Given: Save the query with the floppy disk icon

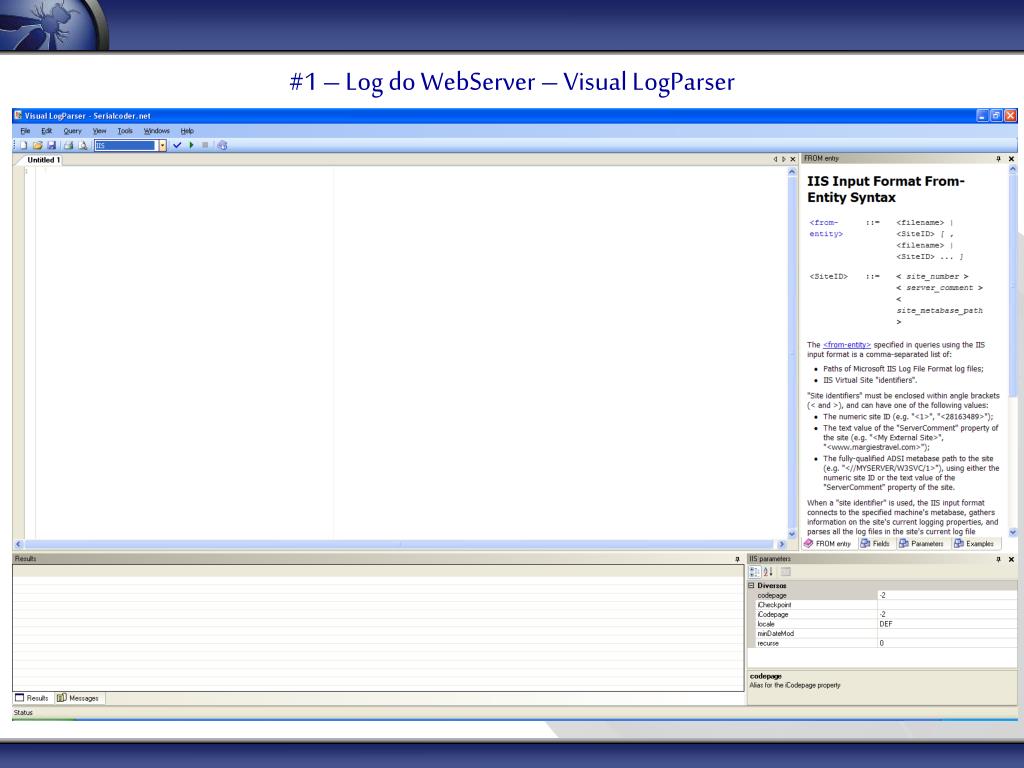Looking at the screenshot, I should (51, 146).
